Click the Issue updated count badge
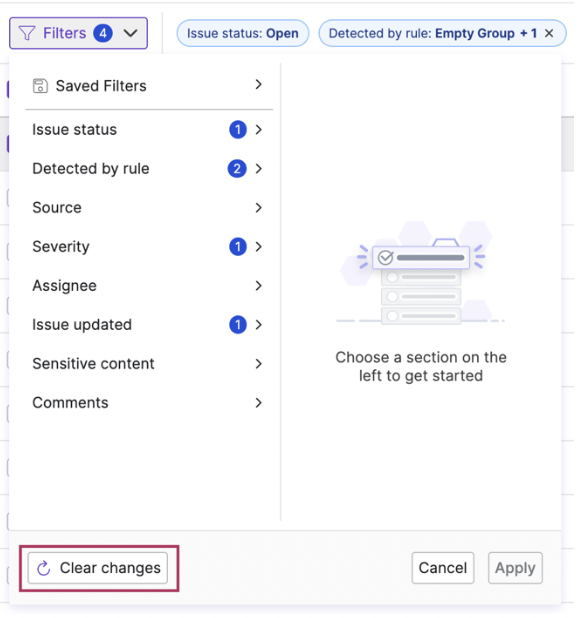The image size is (584, 618). [238, 325]
